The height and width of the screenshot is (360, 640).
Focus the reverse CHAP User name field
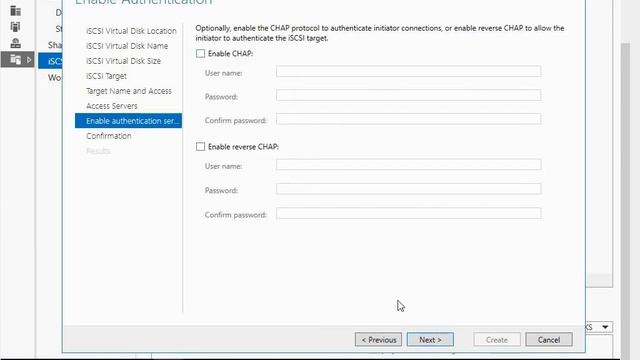point(409,164)
